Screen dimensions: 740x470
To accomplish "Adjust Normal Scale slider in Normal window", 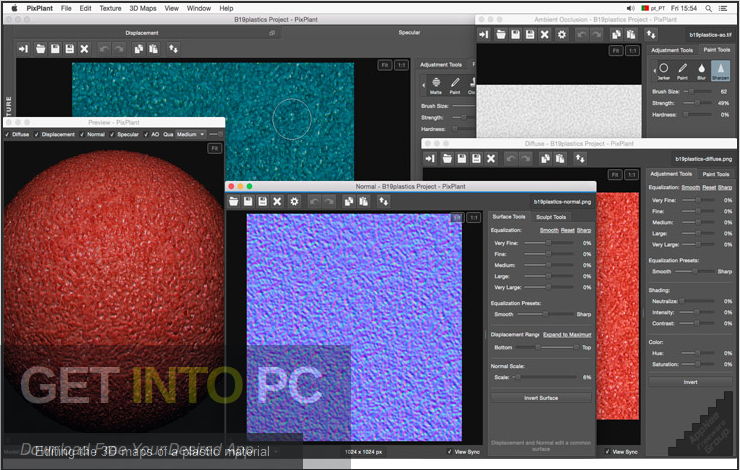I will (543, 377).
